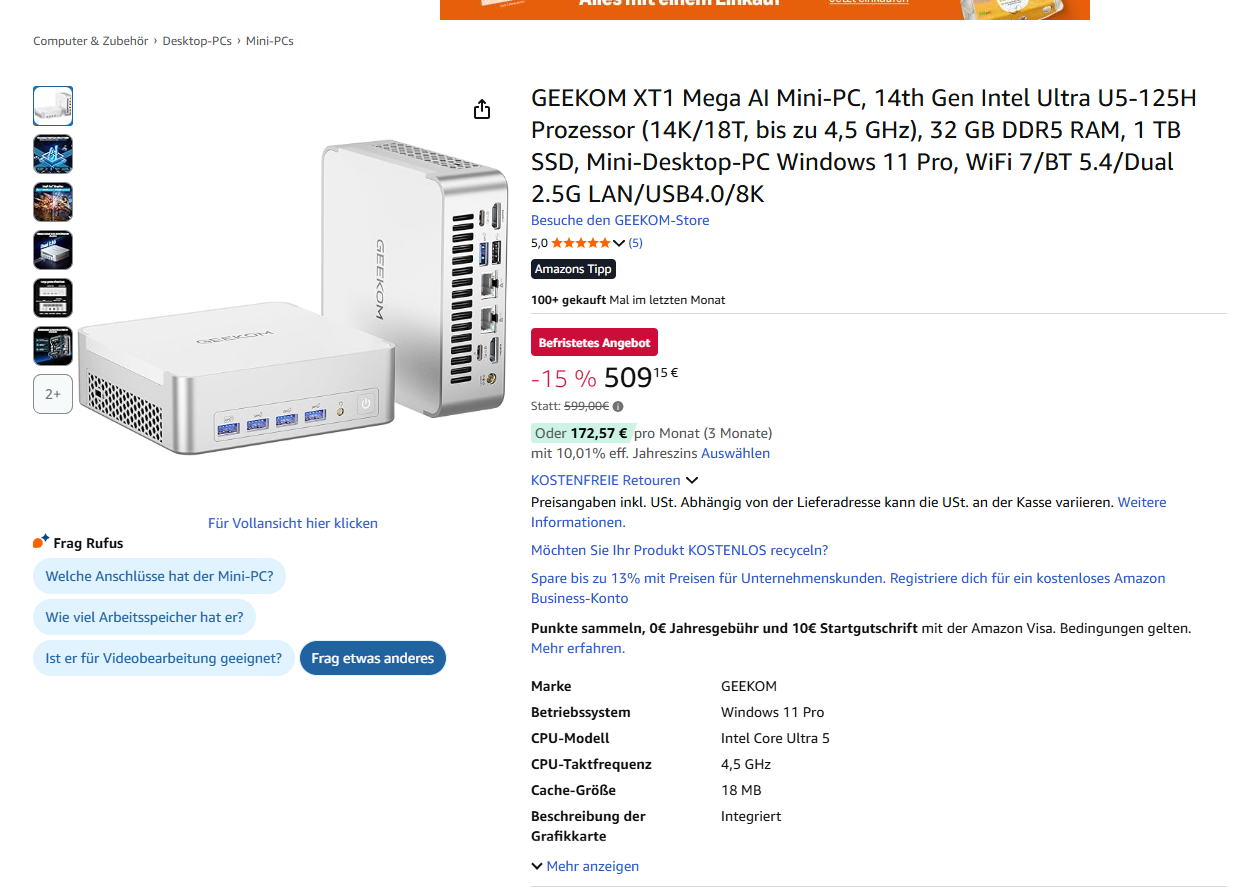Viewport: 1245px width, 896px height.
Task: Open 'Möchten Sie Ihr Produkt KOSTENLOS recyceln?' link
Action: pyautogui.click(x=680, y=550)
